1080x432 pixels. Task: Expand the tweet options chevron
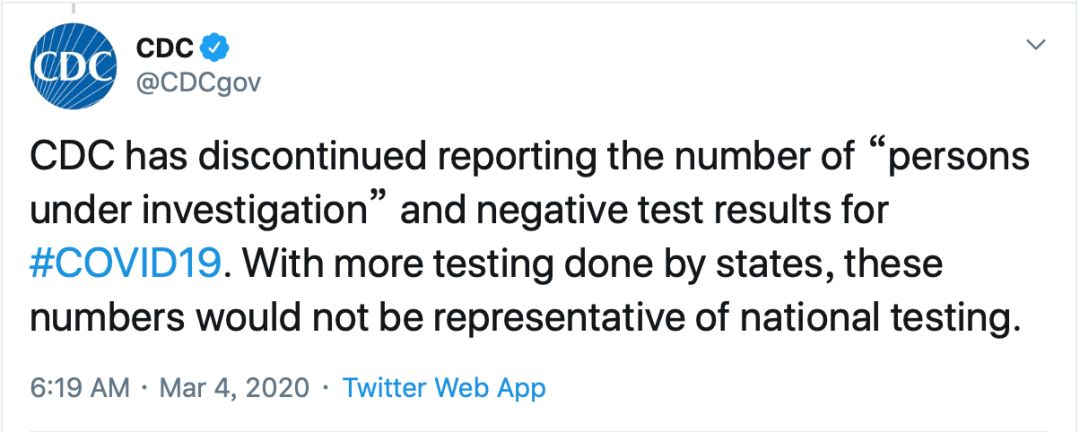point(1037,45)
